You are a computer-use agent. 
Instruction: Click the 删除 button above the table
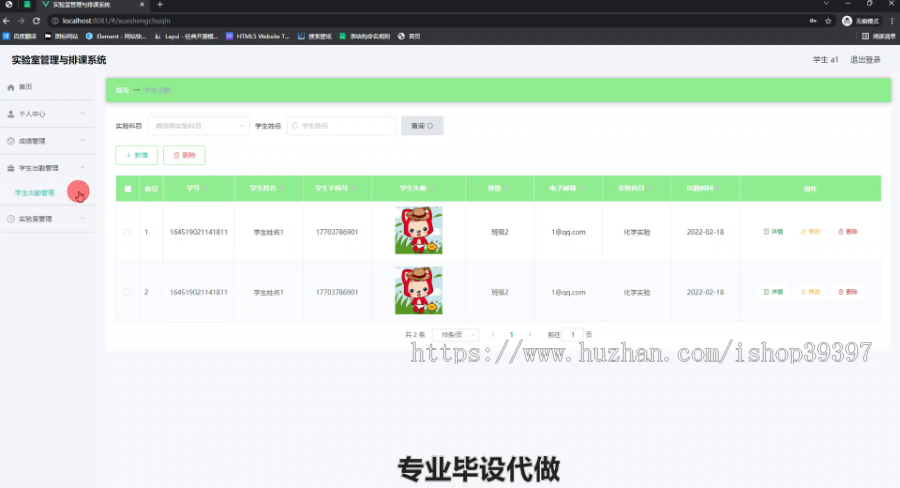click(x=184, y=155)
